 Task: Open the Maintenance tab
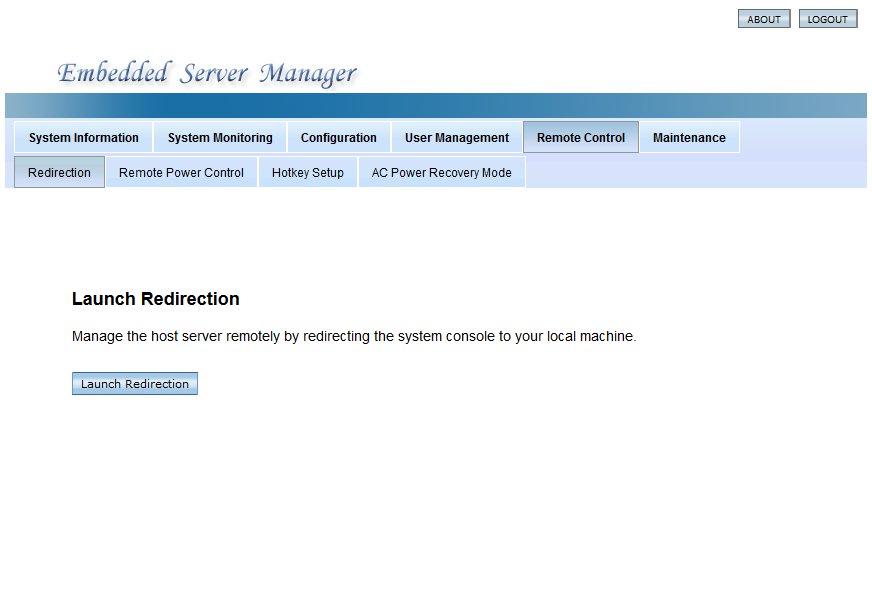click(x=689, y=138)
